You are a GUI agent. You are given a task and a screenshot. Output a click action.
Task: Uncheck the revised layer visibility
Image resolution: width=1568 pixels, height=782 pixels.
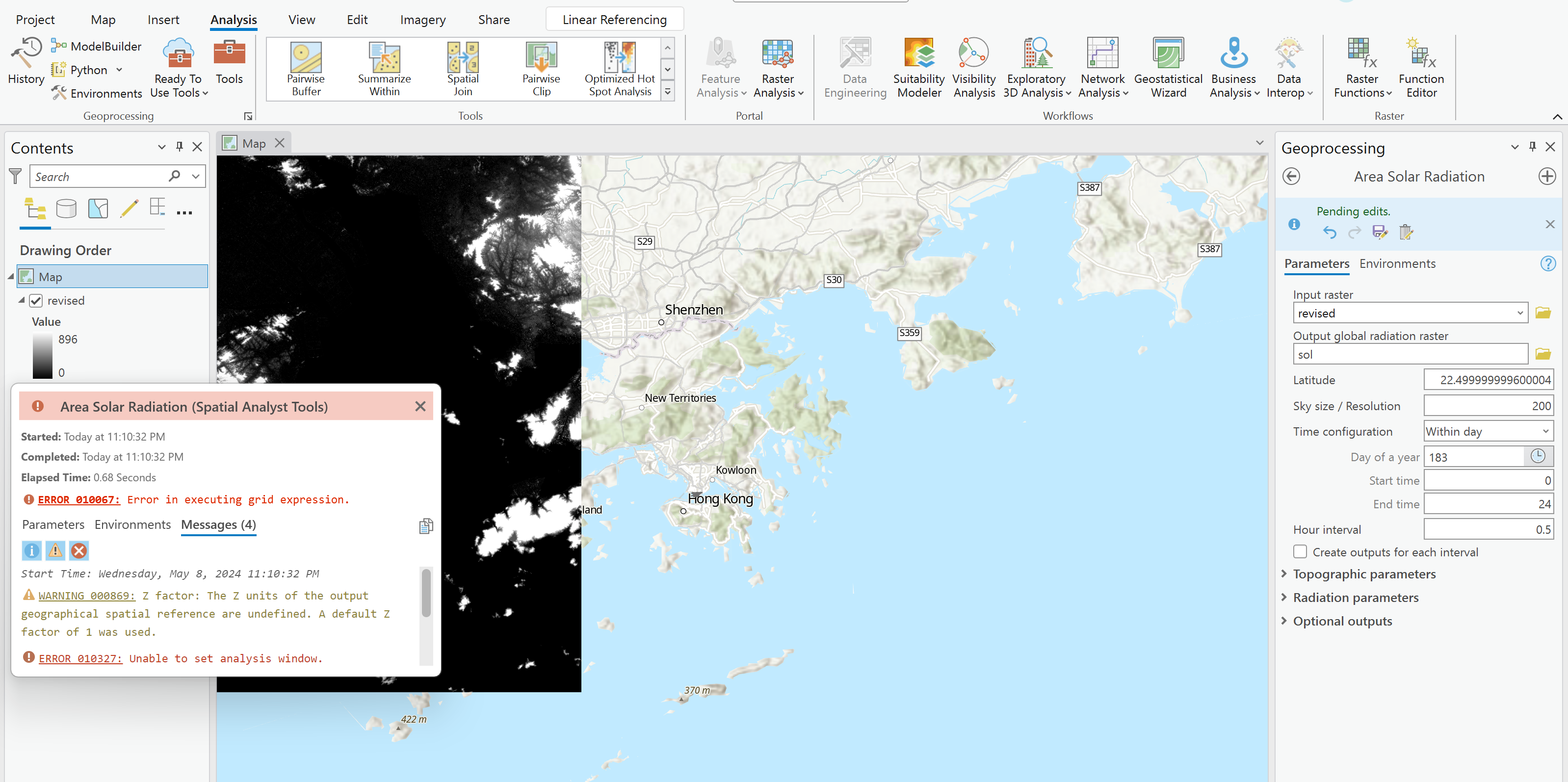(36, 300)
